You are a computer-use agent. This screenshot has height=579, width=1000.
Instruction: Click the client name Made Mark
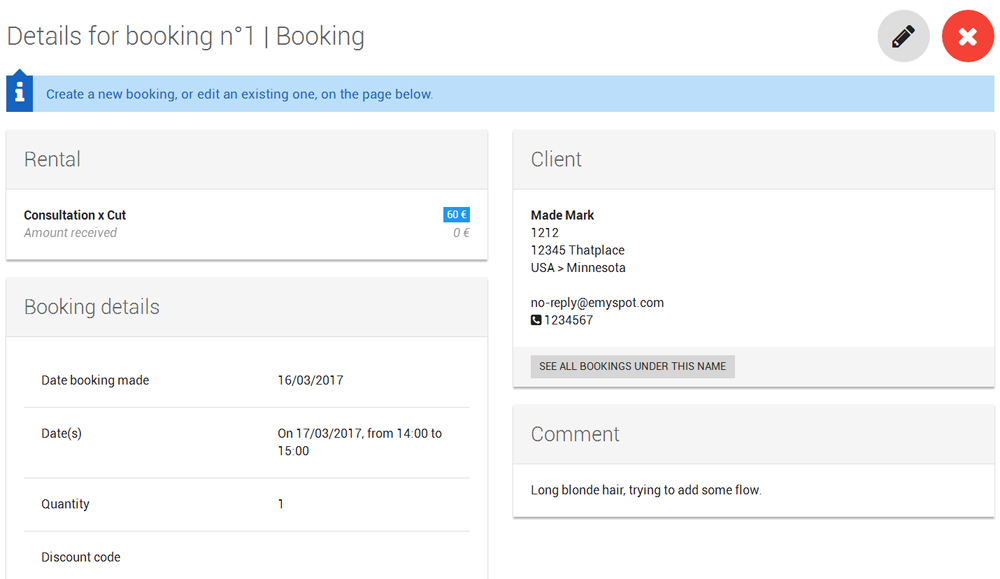(x=562, y=216)
